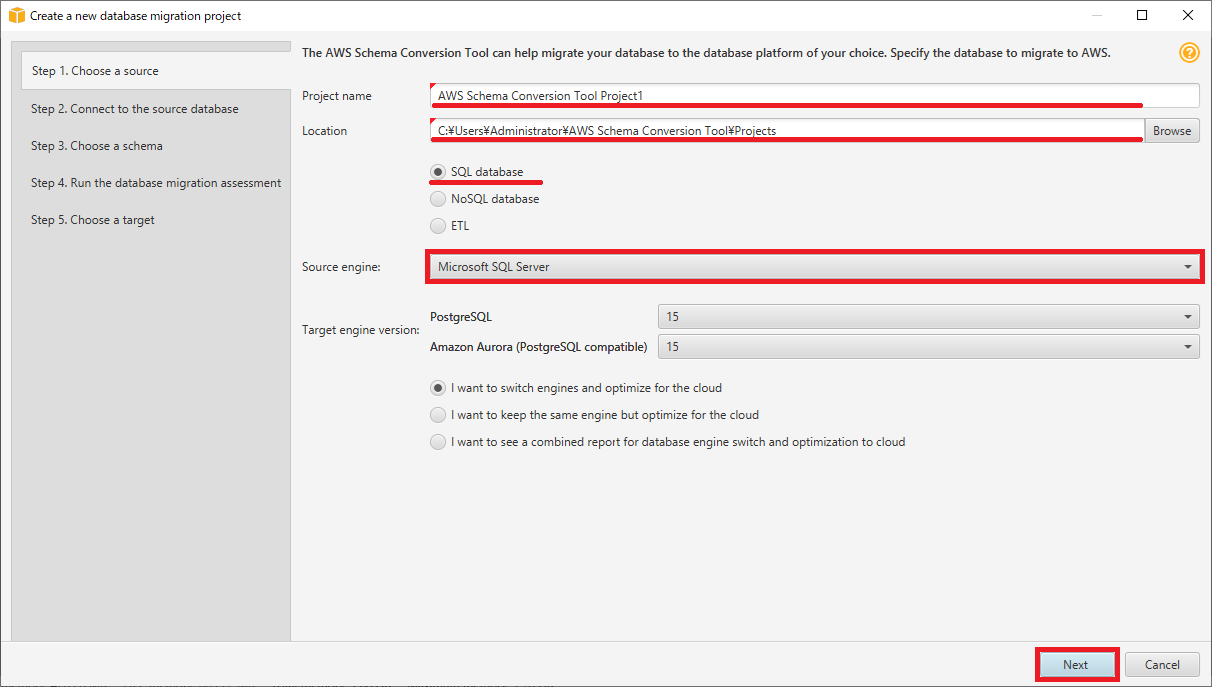The width and height of the screenshot is (1212, 687).
Task: Select switch engines and optimize for cloud
Action: pos(438,387)
